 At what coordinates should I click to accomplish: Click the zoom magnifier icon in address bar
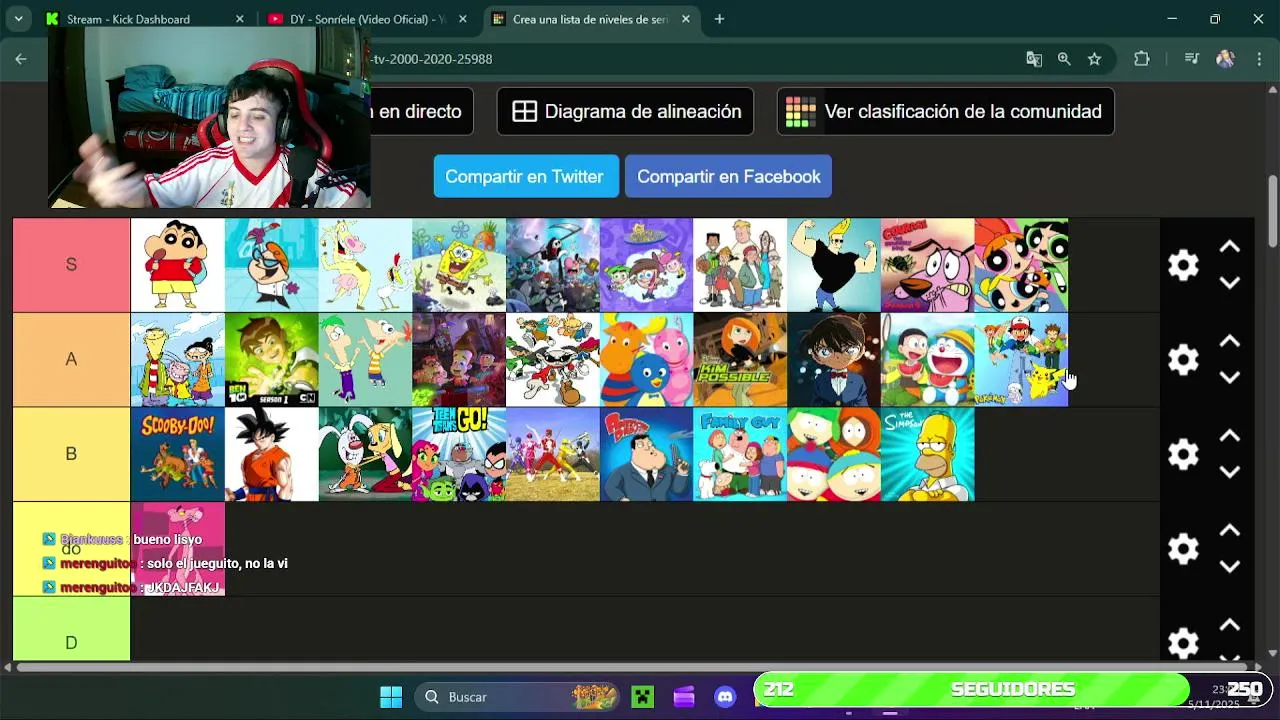tap(1064, 59)
